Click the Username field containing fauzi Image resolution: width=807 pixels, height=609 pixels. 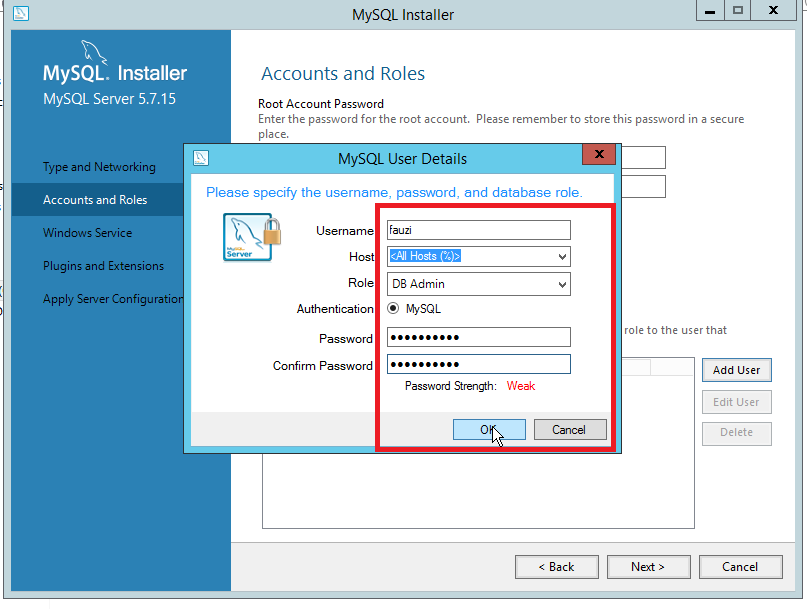coord(479,230)
